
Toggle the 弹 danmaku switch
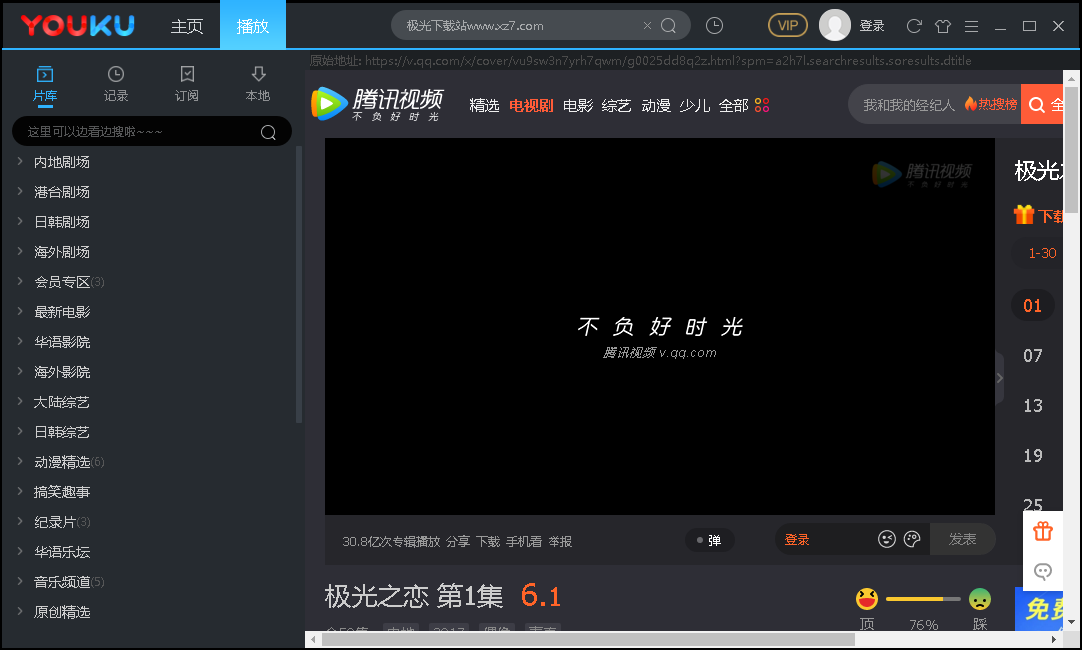(x=709, y=540)
